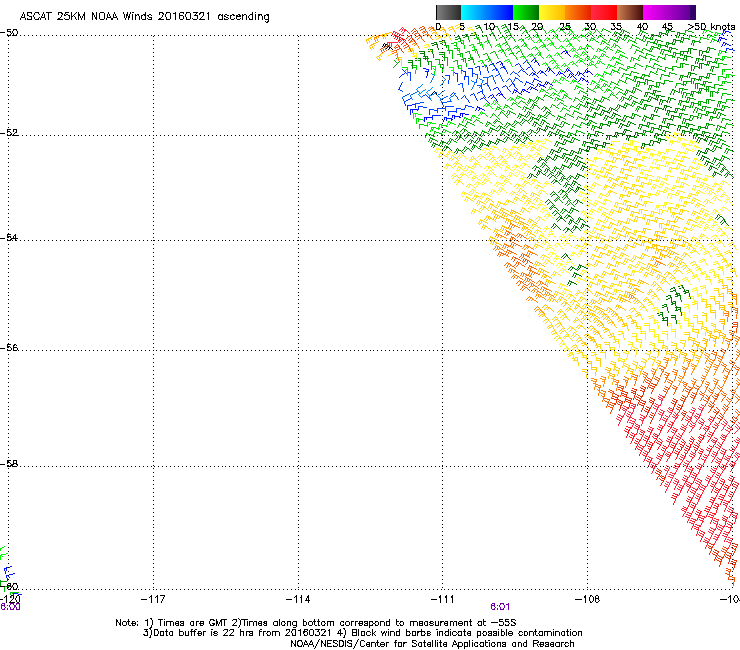Click the red 30-35 knots legend segment
740x650 pixels.
tap(604, 12)
